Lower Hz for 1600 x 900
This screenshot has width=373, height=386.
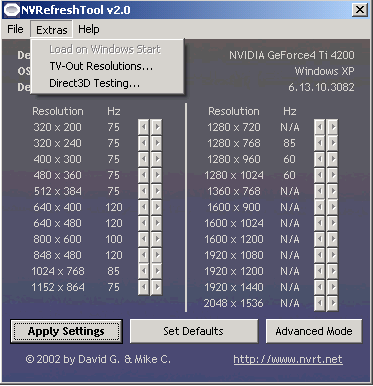(320, 207)
